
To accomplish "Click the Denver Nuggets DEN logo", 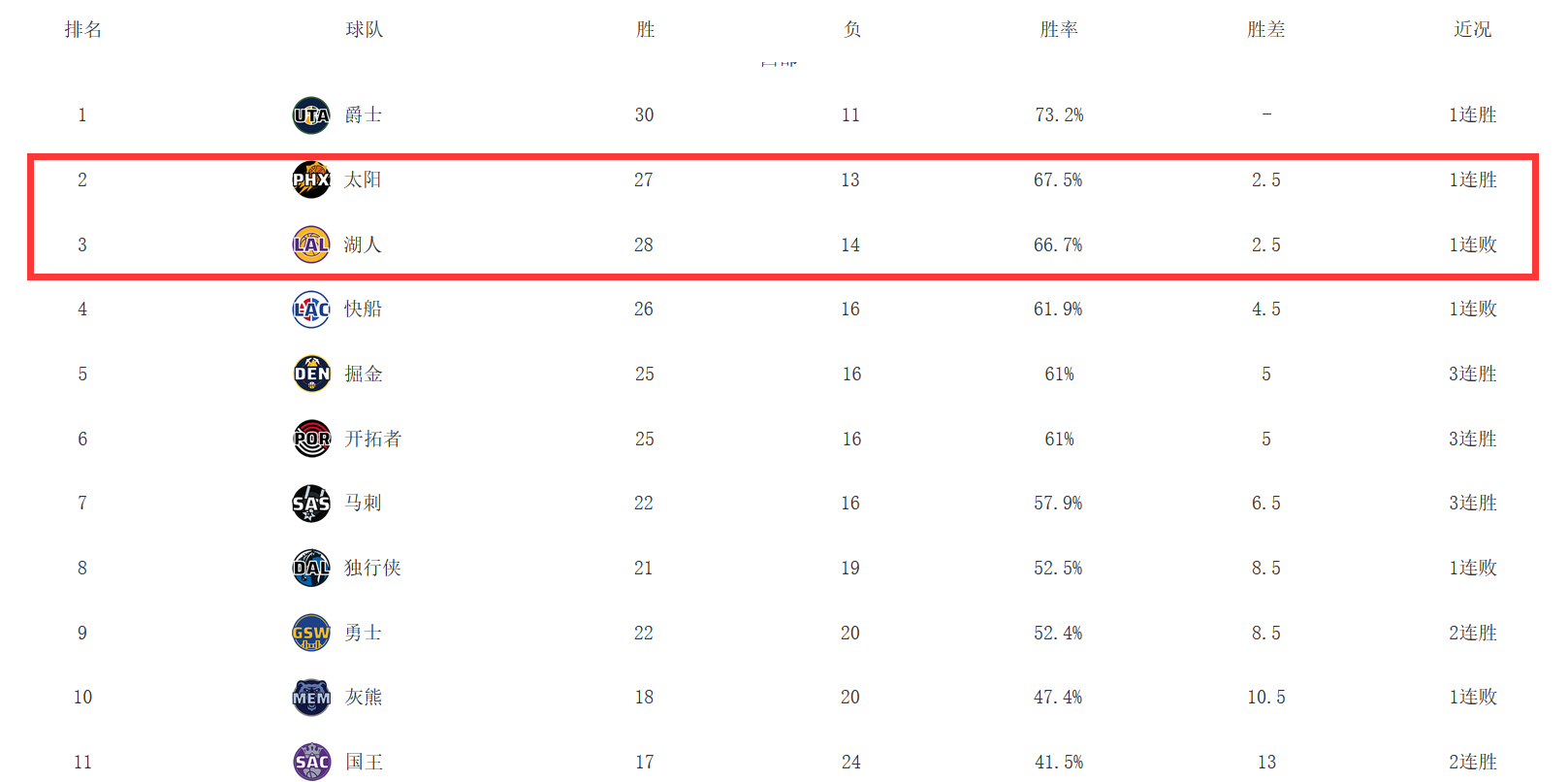I will coord(311,374).
